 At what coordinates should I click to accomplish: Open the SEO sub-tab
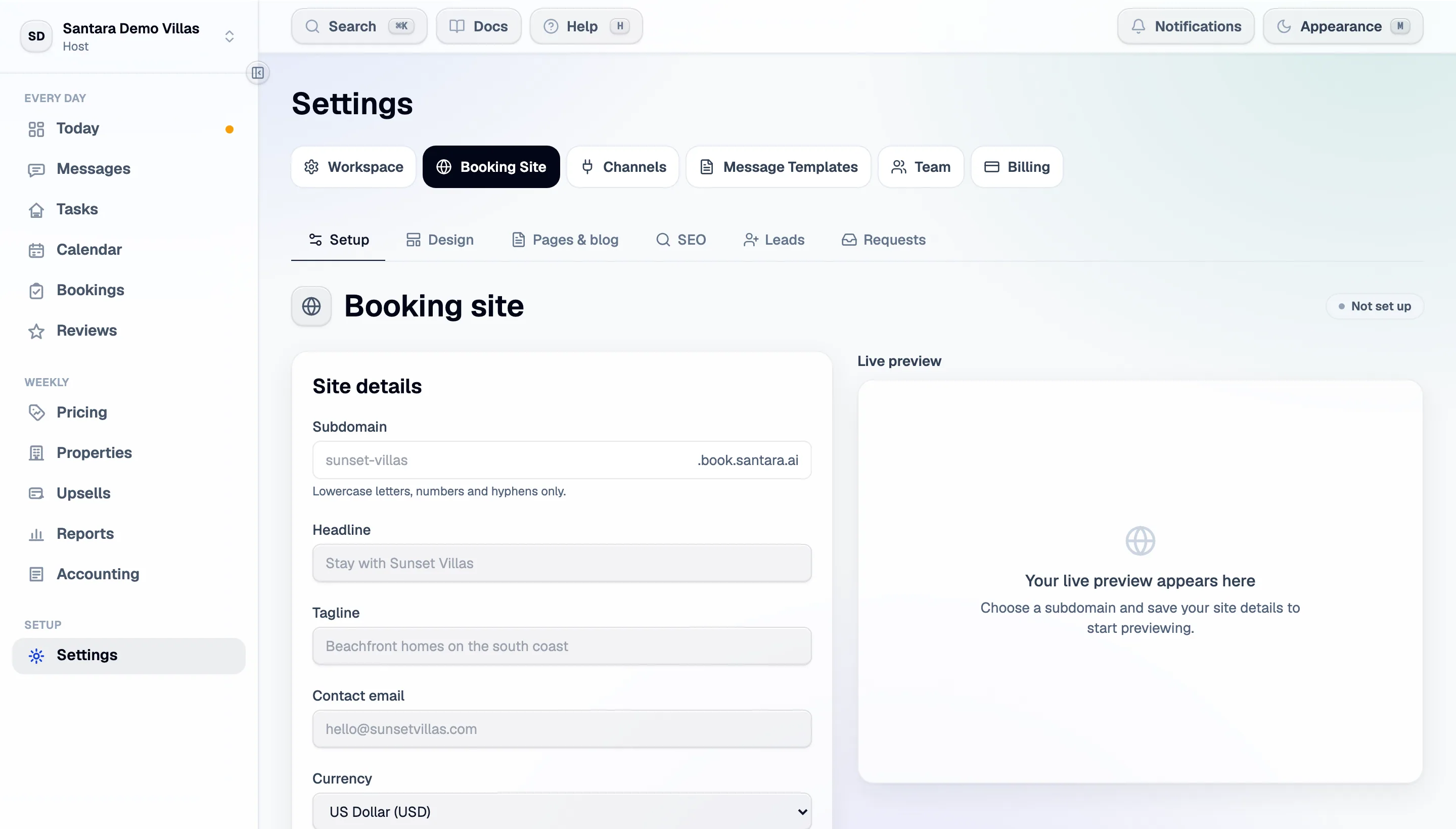click(681, 240)
